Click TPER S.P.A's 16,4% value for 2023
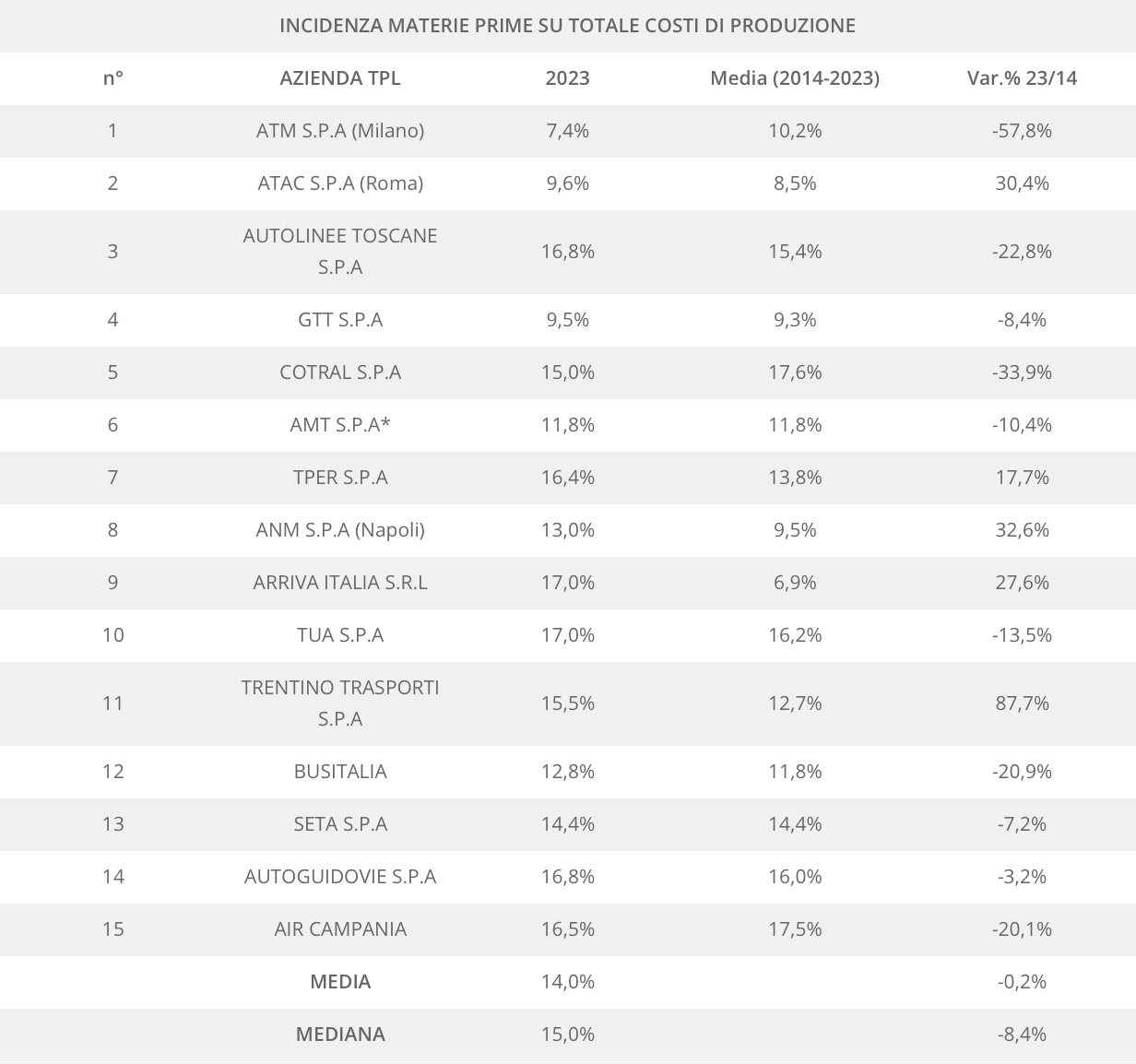This screenshot has width=1136, height=1064. (567, 478)
